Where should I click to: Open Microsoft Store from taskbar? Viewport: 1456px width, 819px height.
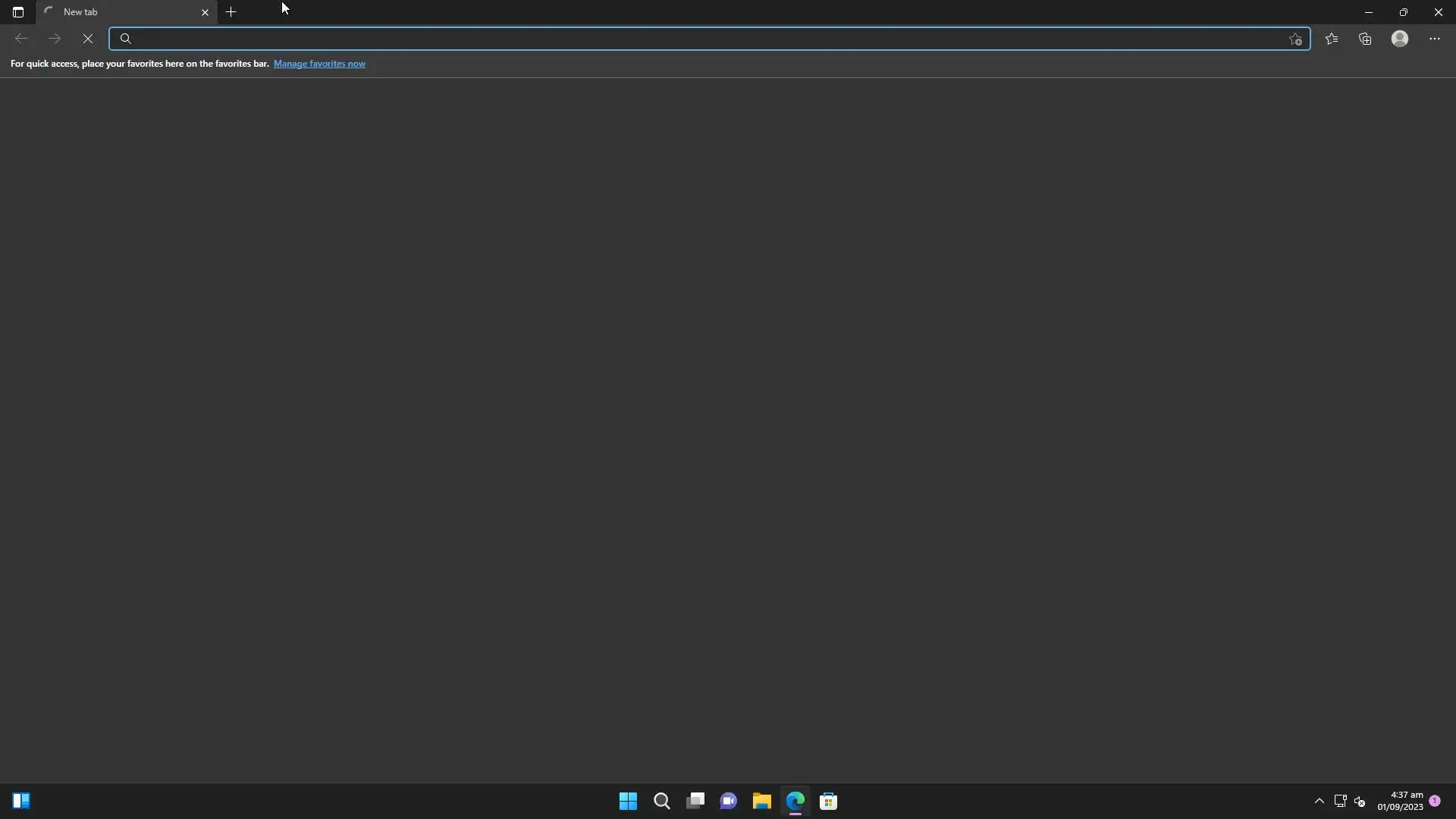coord(828,801)
